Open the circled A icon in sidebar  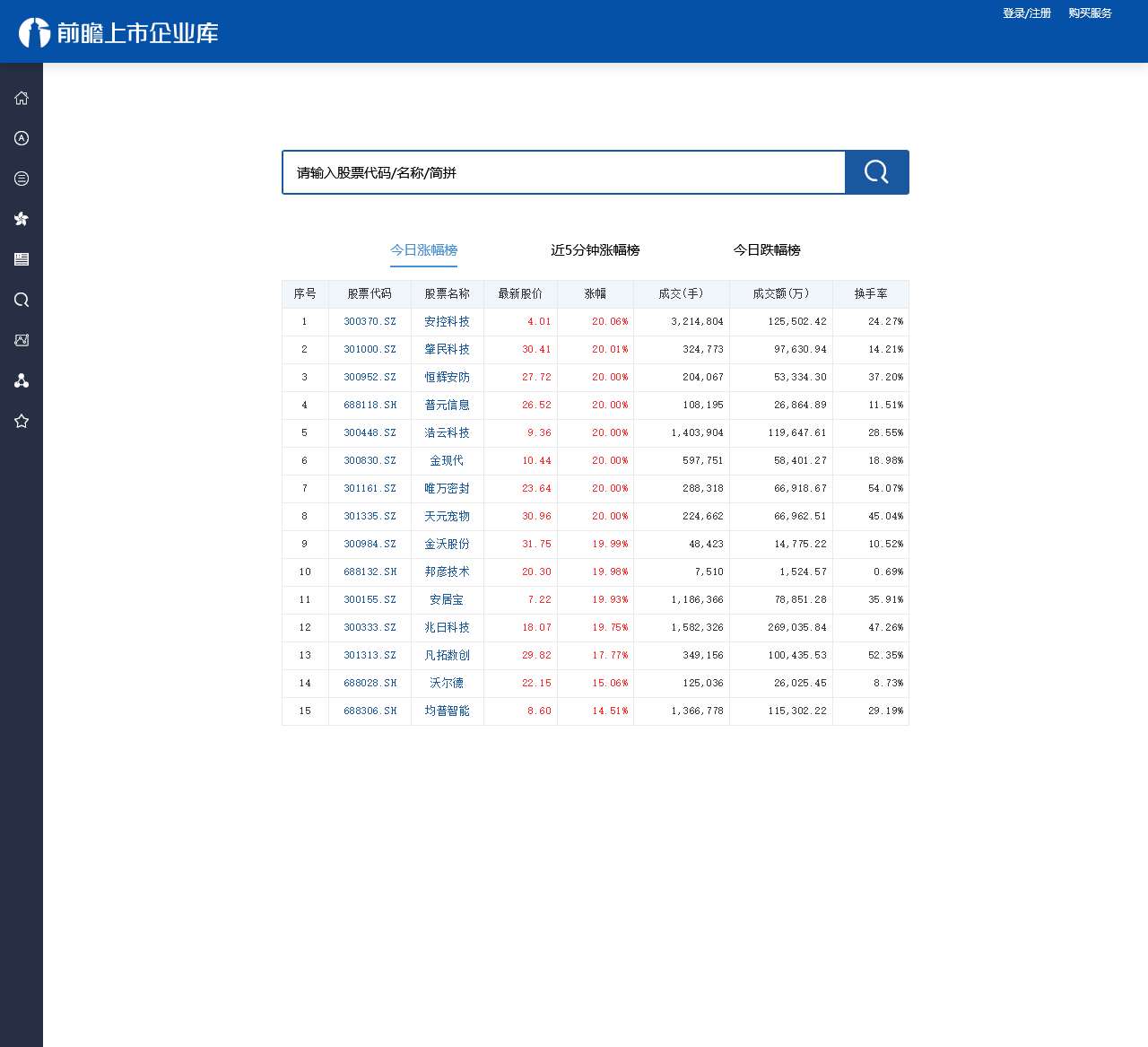[x=22, y=138]
